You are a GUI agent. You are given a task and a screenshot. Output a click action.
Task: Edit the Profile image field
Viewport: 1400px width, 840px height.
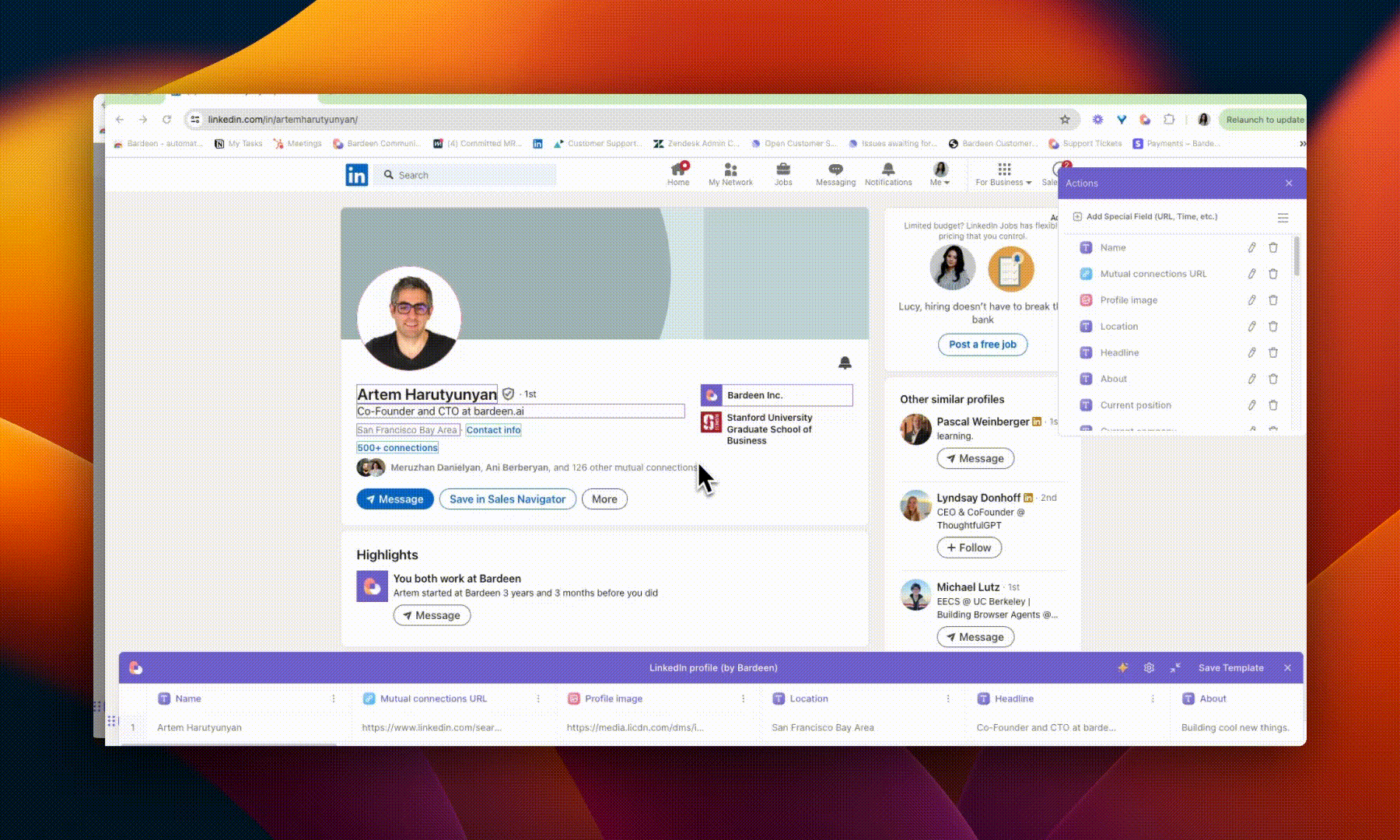(x=1251, y=300)
